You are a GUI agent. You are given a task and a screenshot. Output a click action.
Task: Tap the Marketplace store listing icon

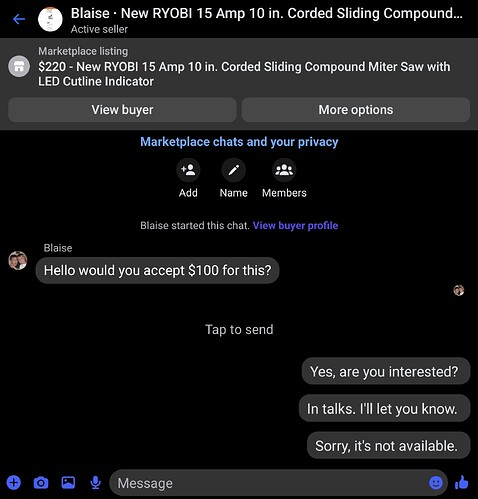19,66
